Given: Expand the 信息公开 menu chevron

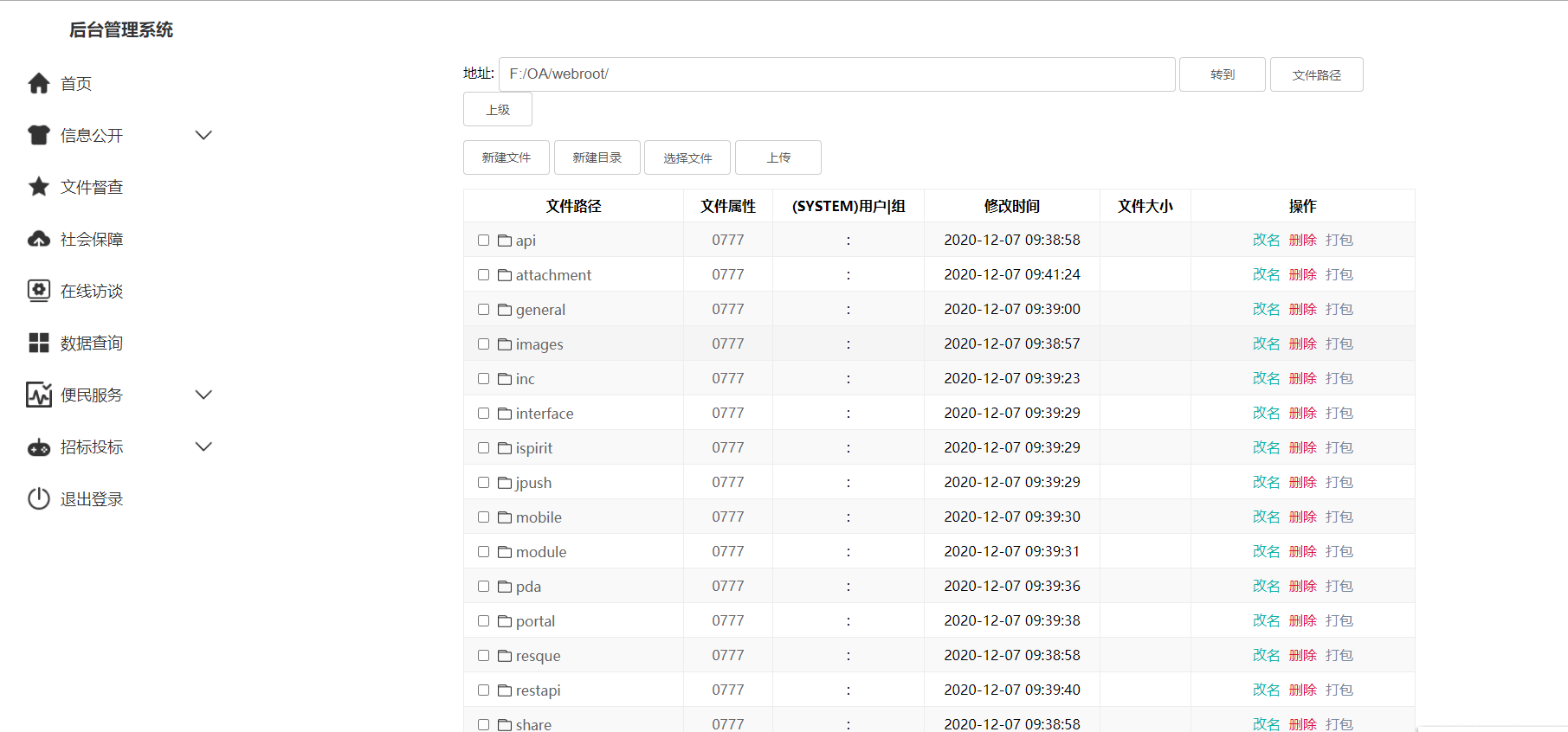Looking at the screenshot, I should 203,135.
